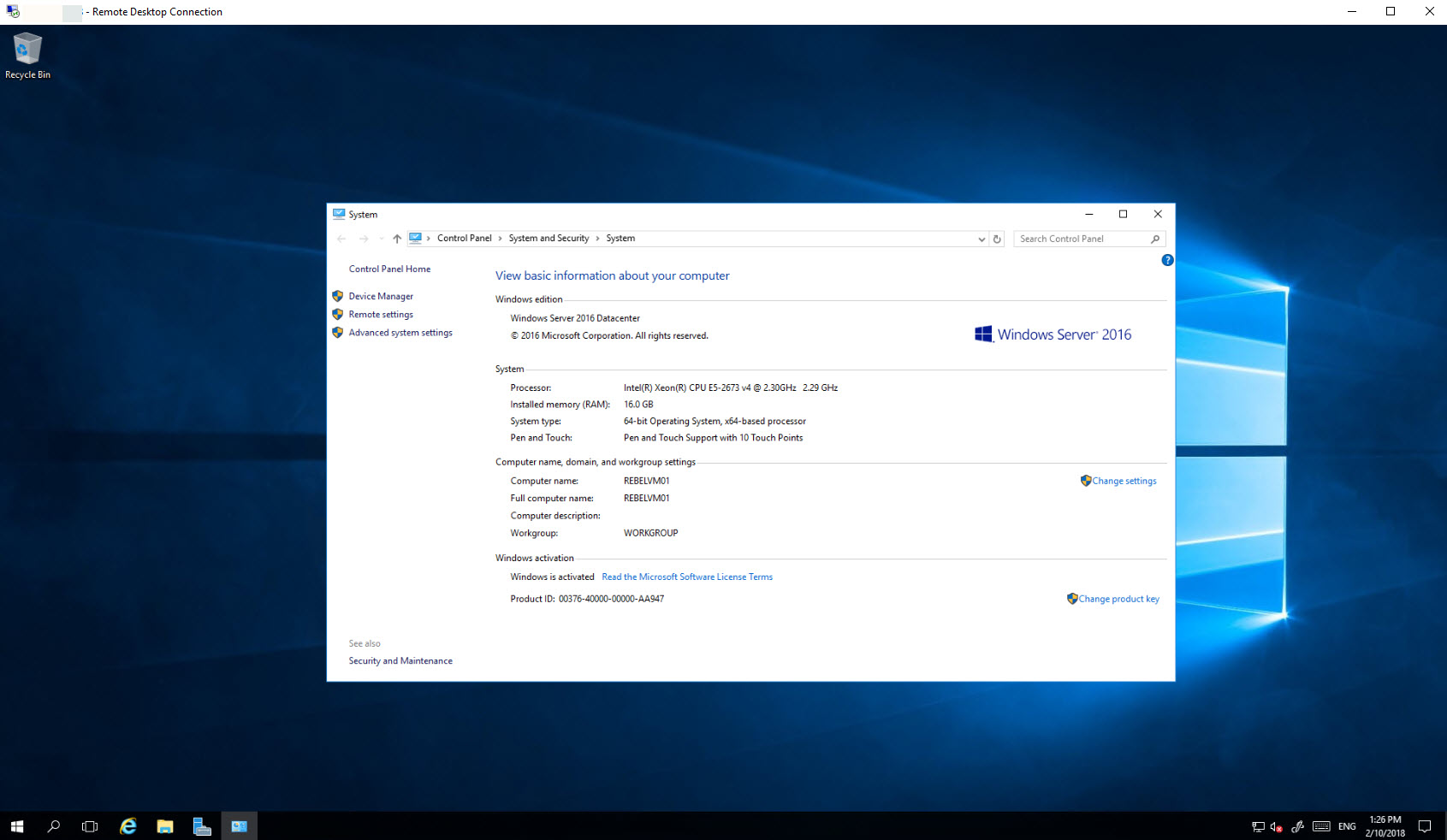Switch the ENG input language indicator
This screenshot has width=1447, height=840.
point(1347,827)
